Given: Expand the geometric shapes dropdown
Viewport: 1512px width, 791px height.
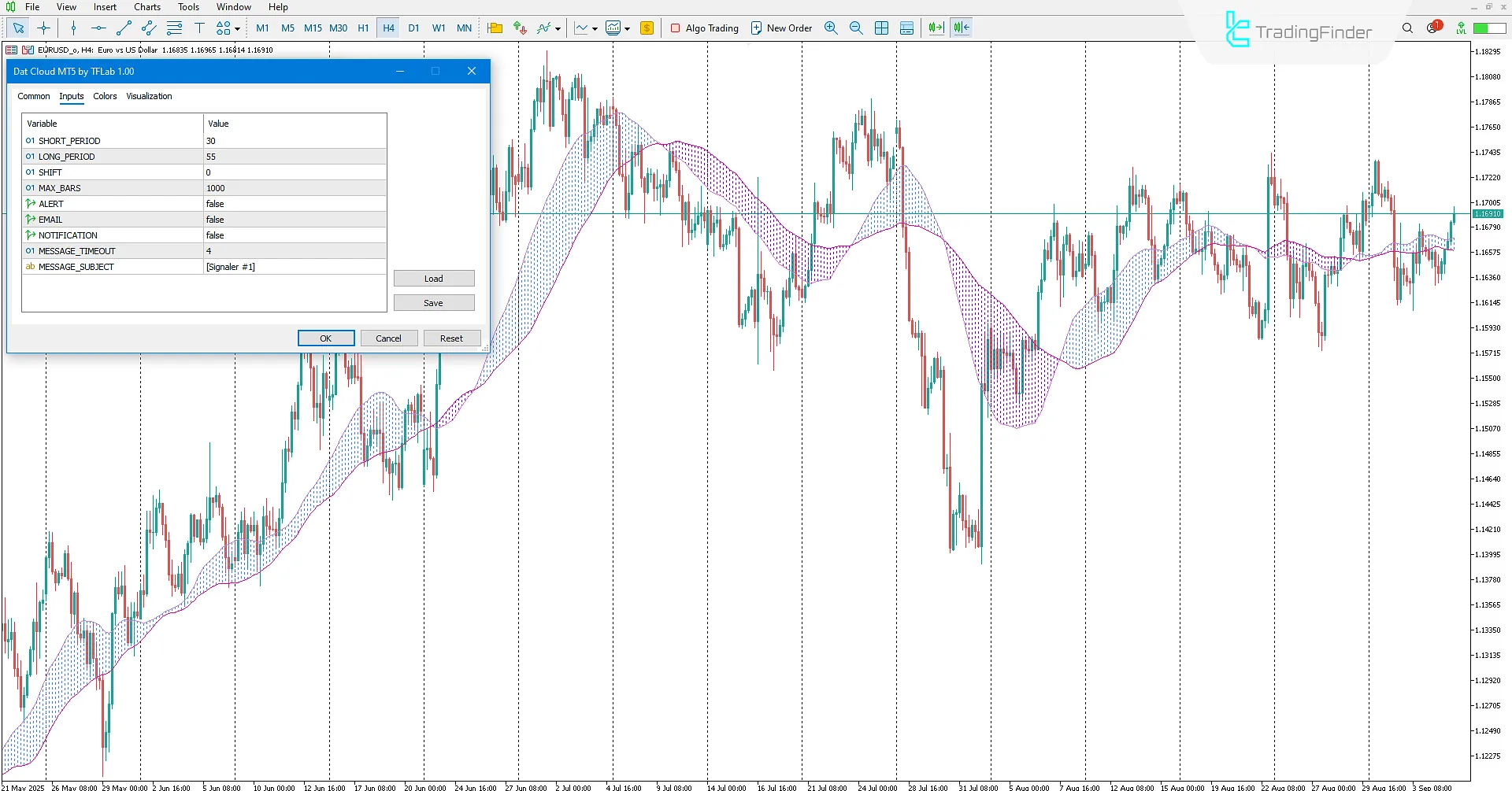Looking at the screenshot, I should (x=236, y=28).
